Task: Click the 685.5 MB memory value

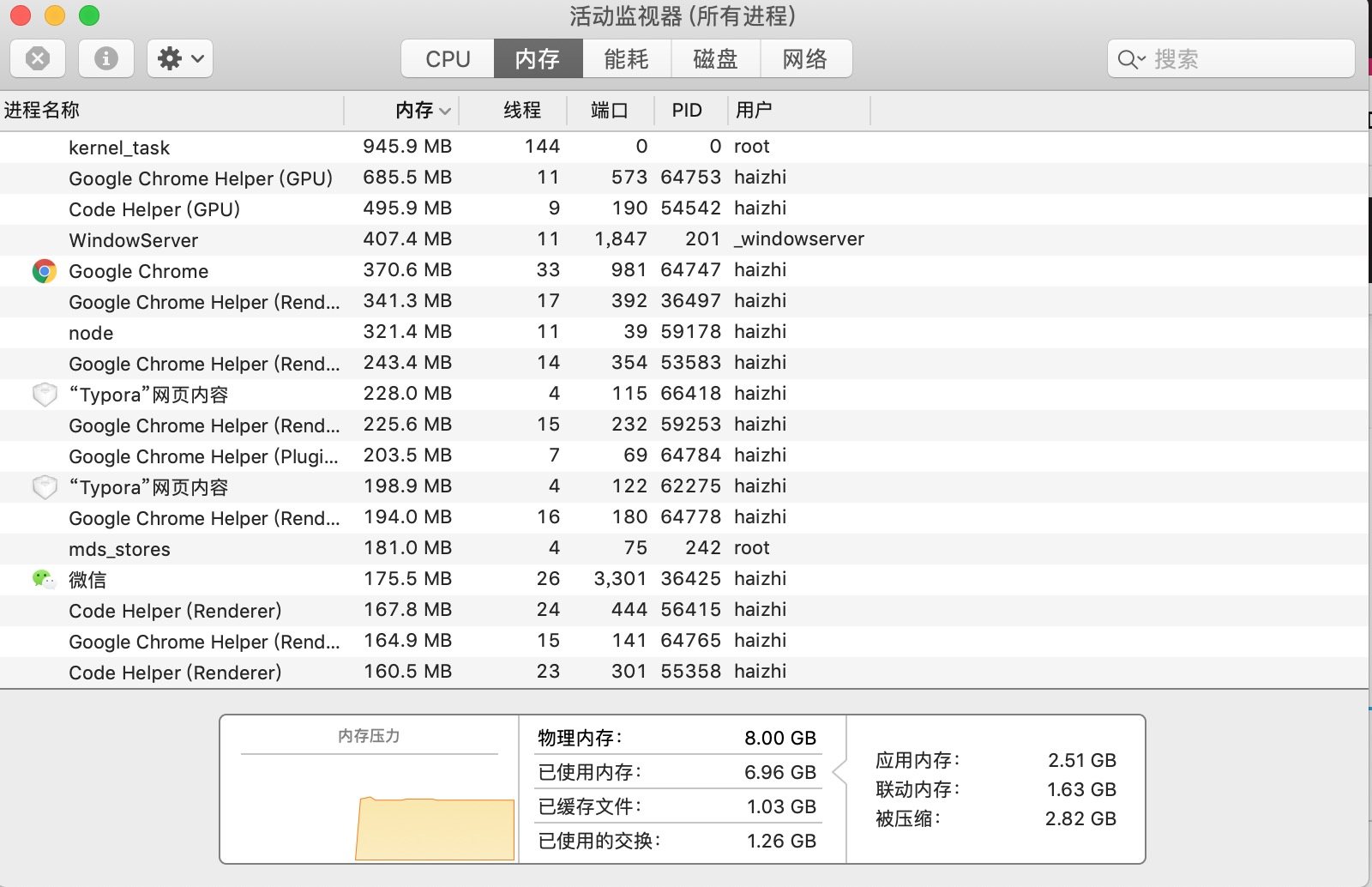Action: (x=407, y=178)
